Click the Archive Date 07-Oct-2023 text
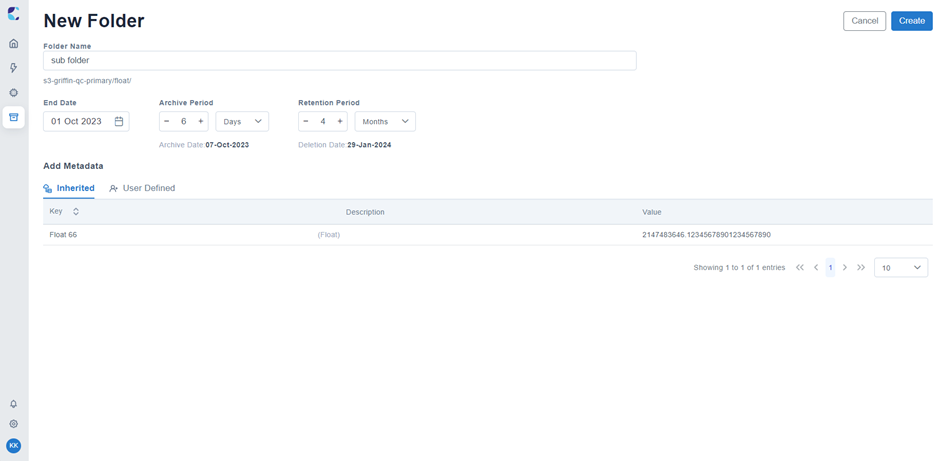Image resolution: width=940 pixels, height=461 pixels. coord(204,145)
